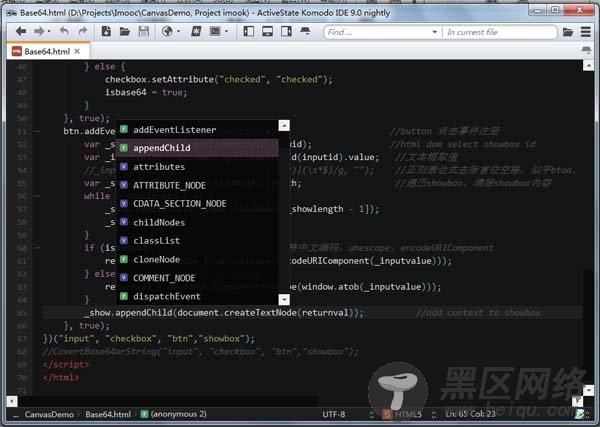This screenshot has height=427, width=600.
Task: Click the autocomplete list up arrow
Action: [284, 125]
